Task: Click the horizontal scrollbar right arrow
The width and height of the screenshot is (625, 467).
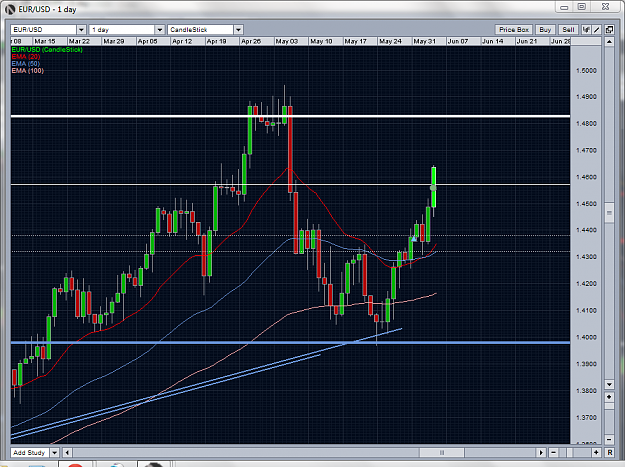Action: pos(541,453)
